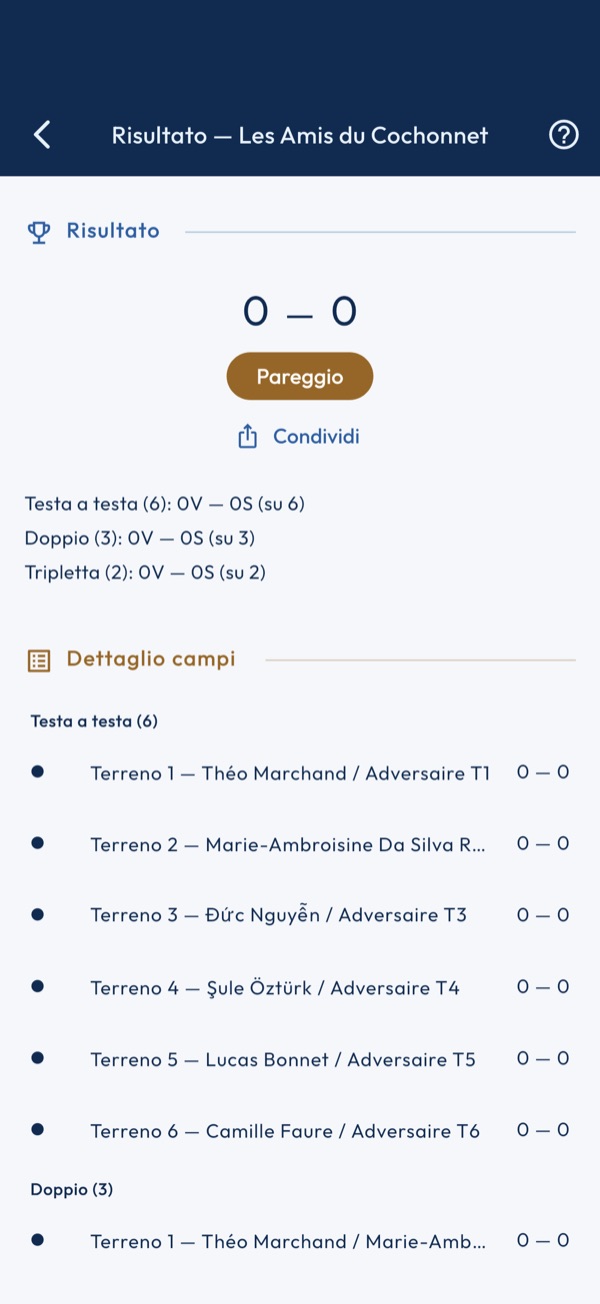The image size is (600, 1304).
Task: Open the help question mark icon
Action: click(564, 135)
